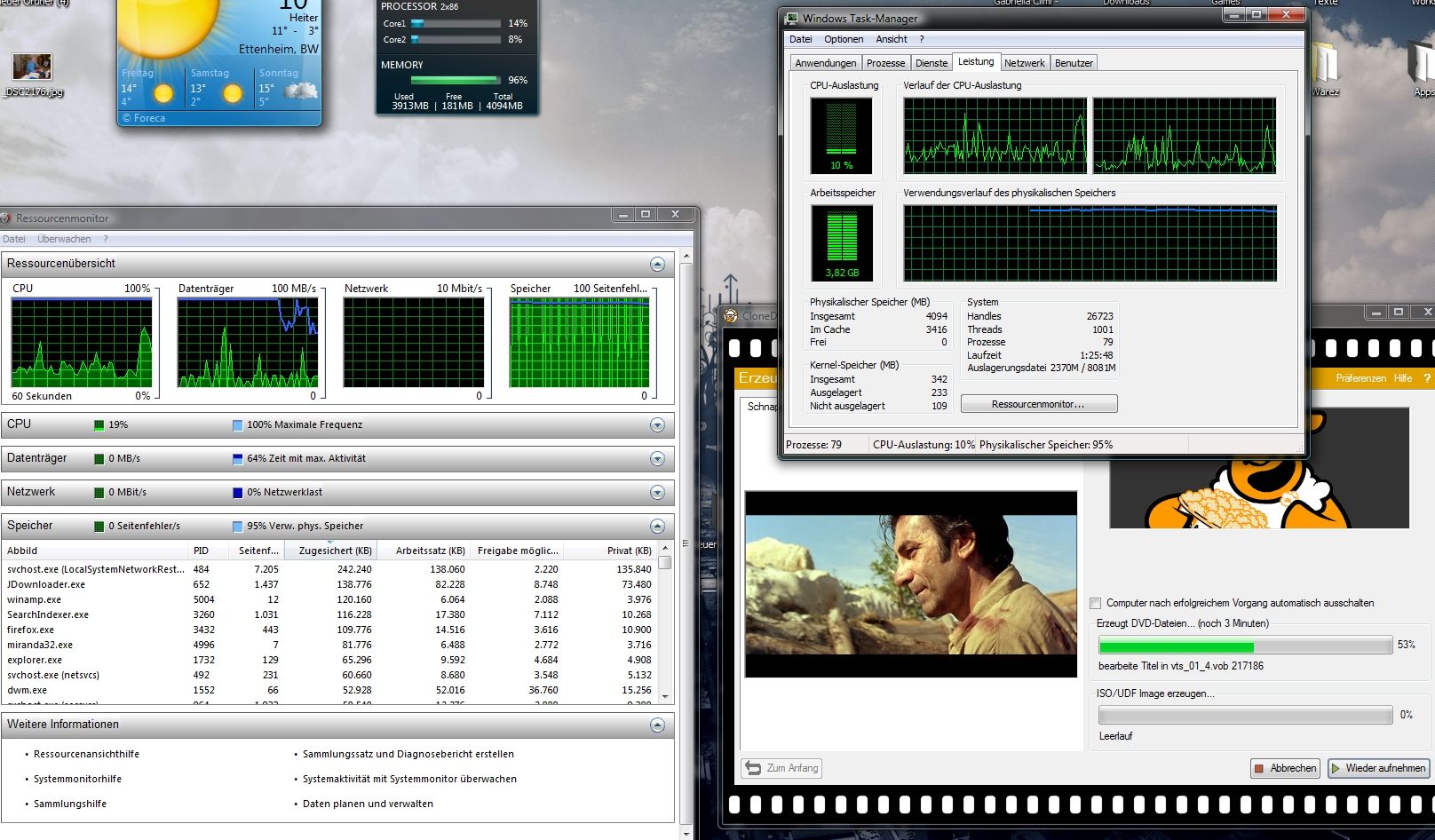Viewport: 1435px width, 840px height.
Task: Select the explorer.exe process row
Action: pos(329,660)
